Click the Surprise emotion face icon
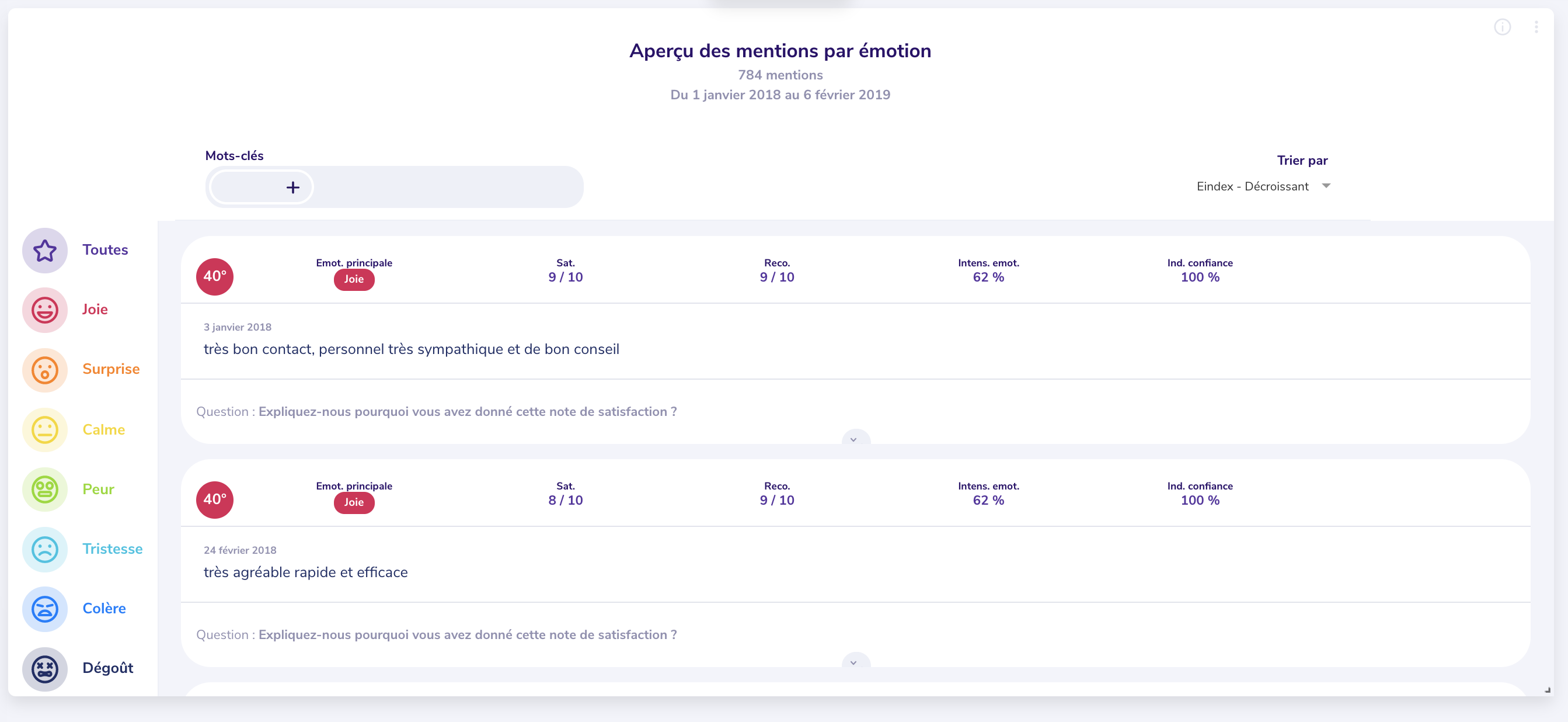 point(44,370)
